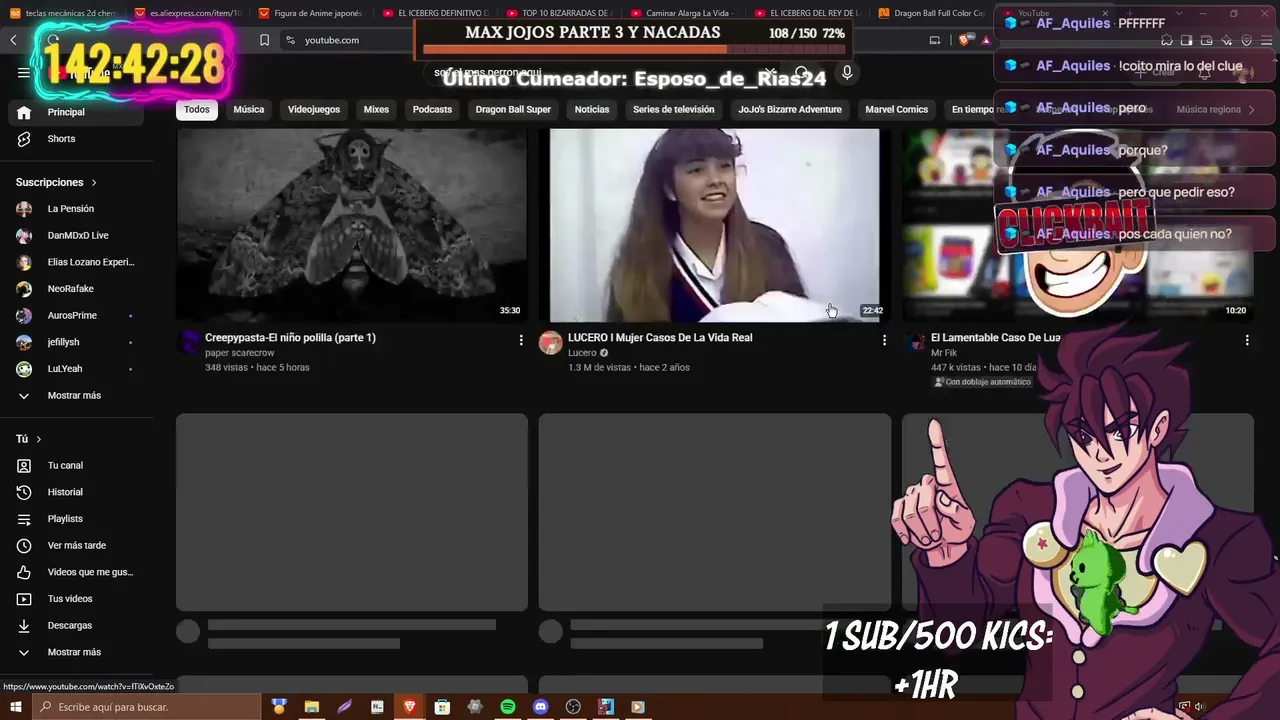Open Shorts from the sidebar
This screenshot has width=1280, height=720.
point(76,139)
